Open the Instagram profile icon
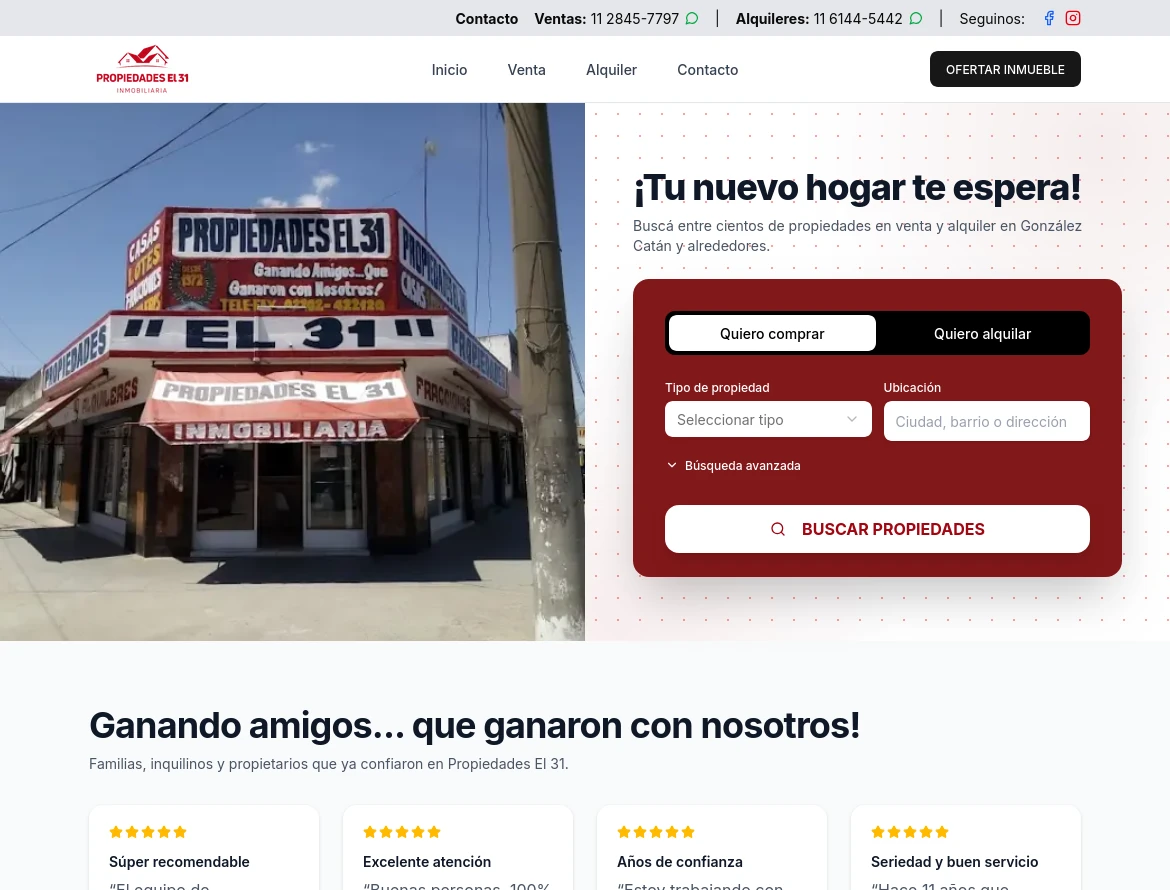The image size is (1170, 890). [1072, 19]
